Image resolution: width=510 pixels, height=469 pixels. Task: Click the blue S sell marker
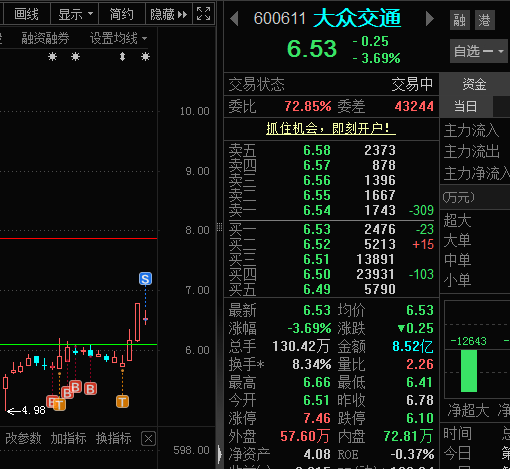(145, 279)
